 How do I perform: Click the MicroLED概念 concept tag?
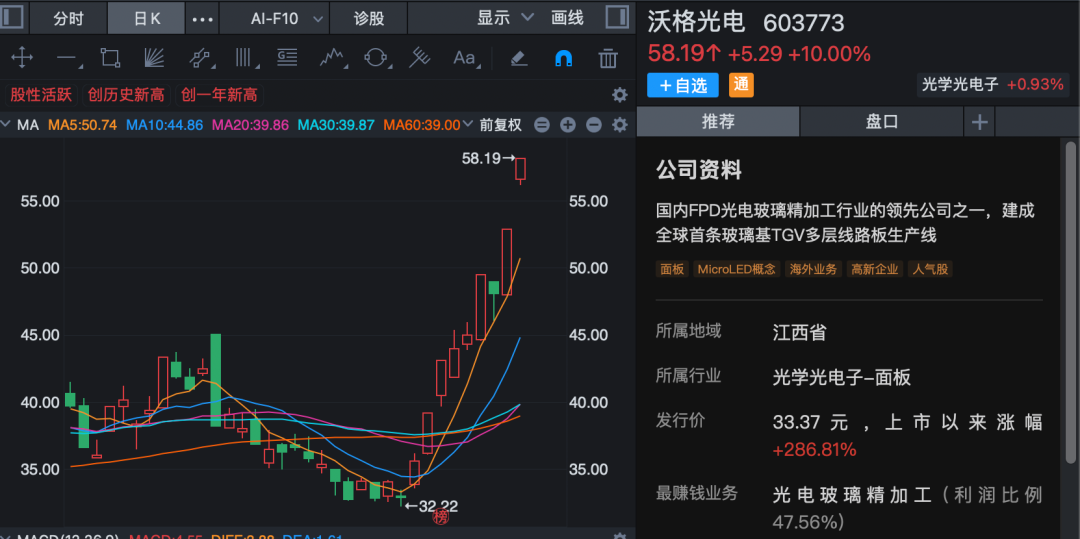[736, 269]
